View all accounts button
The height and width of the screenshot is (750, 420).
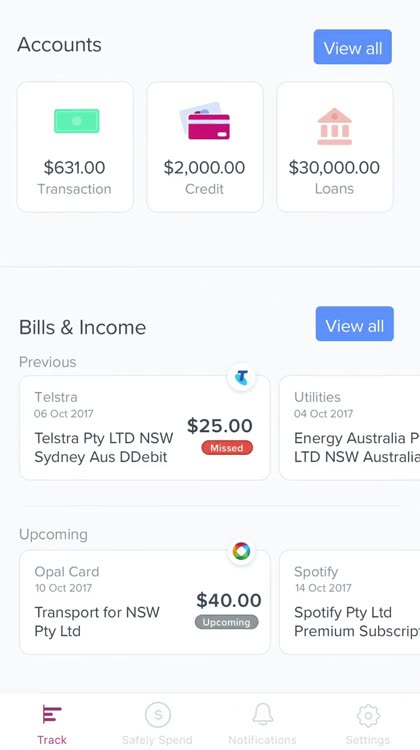pos(353,47)
